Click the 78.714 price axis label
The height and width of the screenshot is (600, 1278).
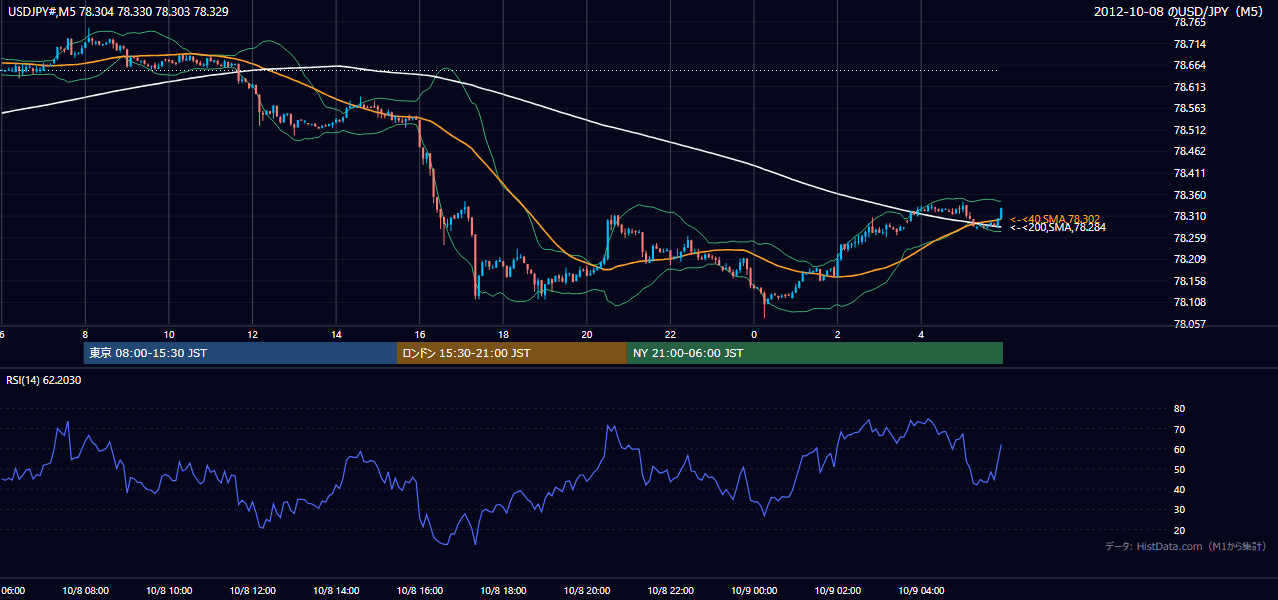tap(1190, 44)
